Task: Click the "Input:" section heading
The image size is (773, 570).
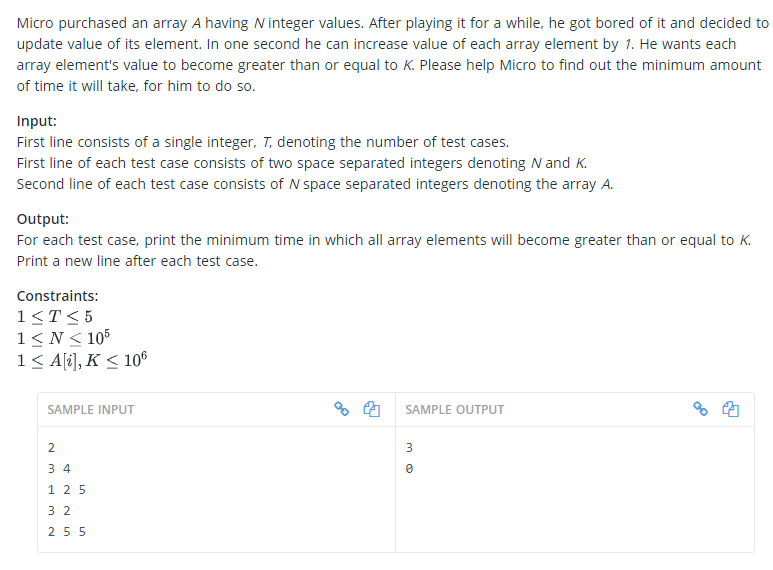Action: click(x=37, y=120)
